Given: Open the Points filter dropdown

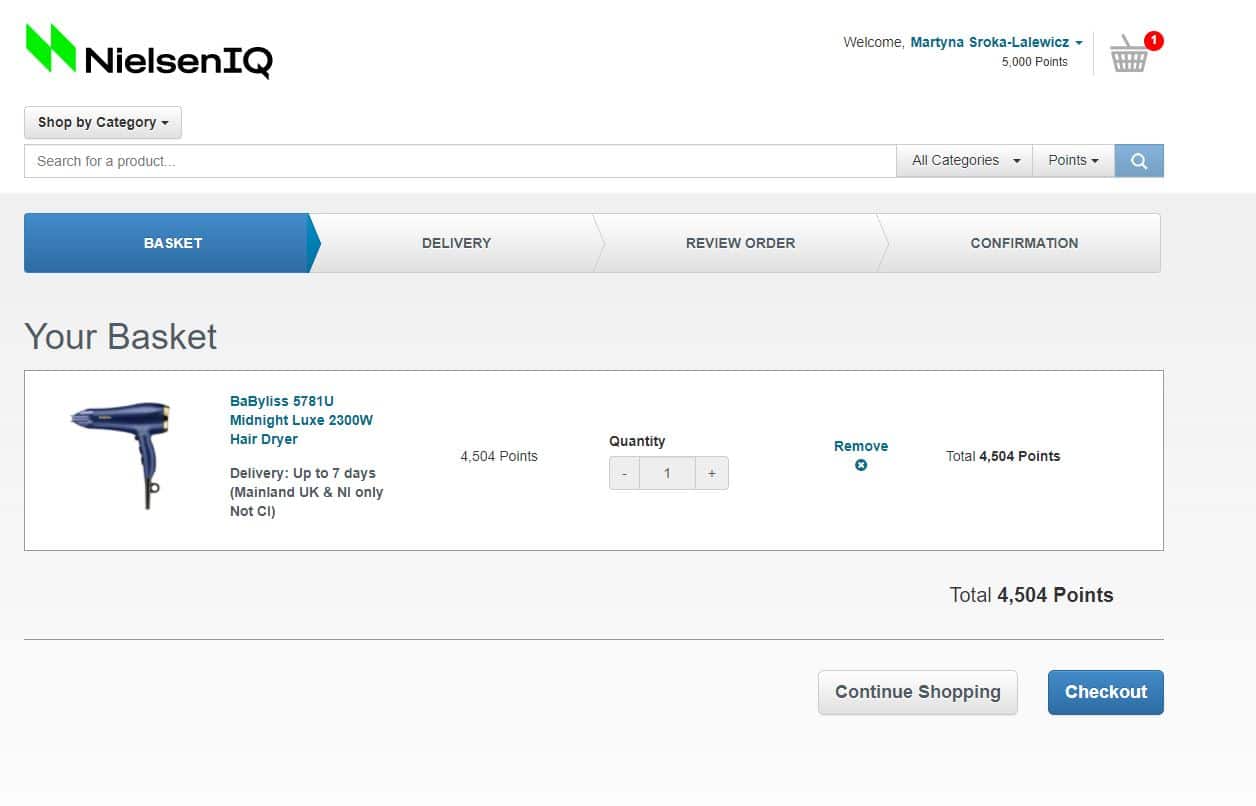Looking at the screenshot, I should (x=1073, y=161).
